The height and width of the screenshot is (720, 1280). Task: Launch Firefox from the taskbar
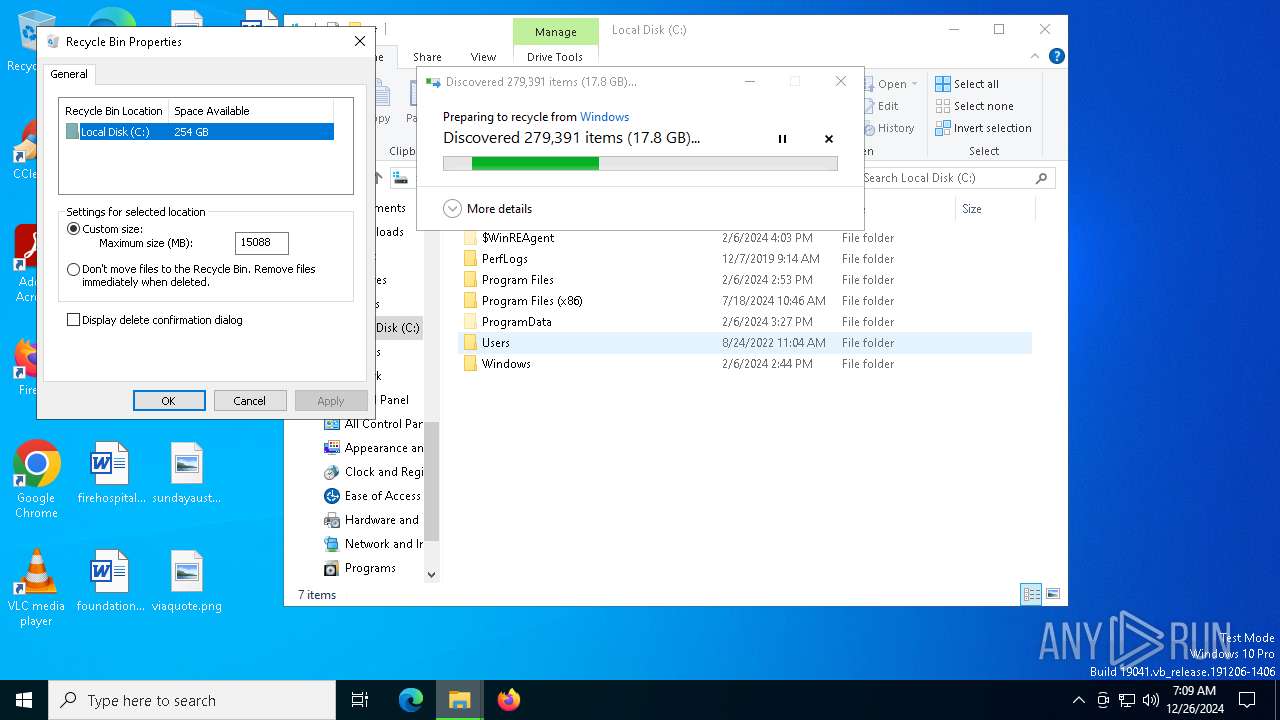pyautogui.click(x=509, y=700)
